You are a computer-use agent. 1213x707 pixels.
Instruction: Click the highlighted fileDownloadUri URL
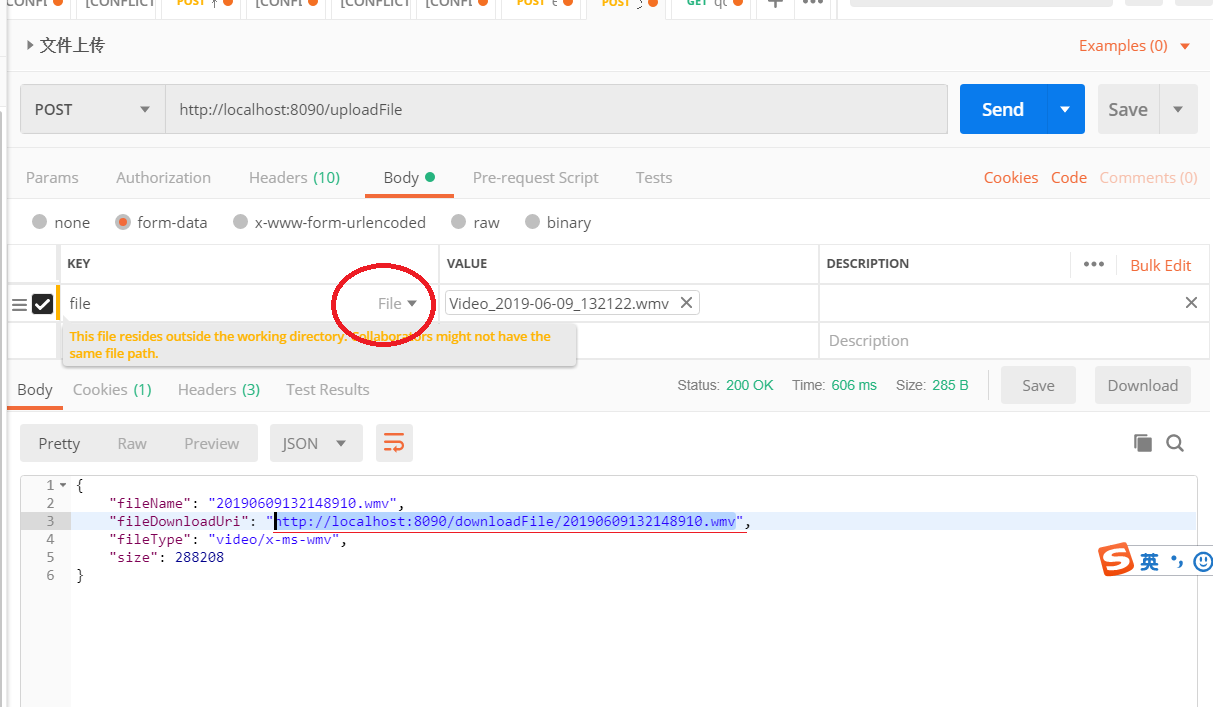(x=506, y=521)
